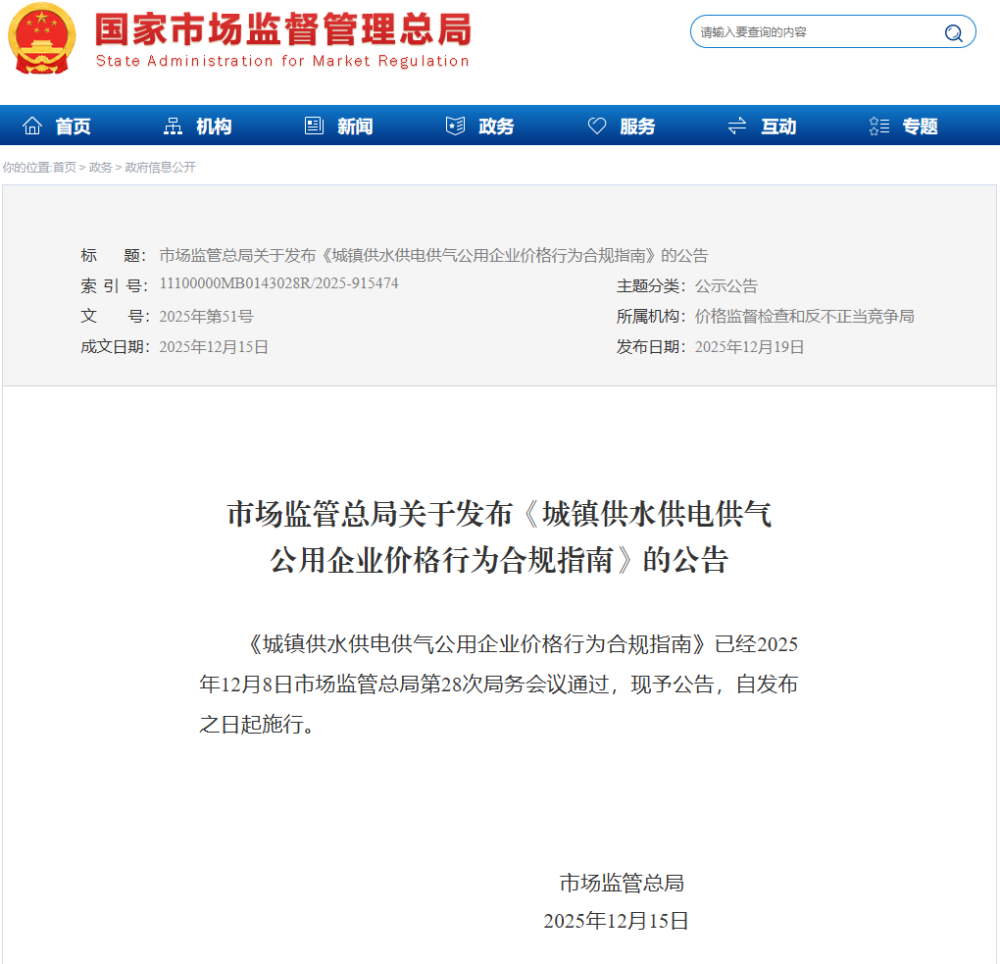Open the 机构 navigation menu item
Screen dimensions: 1000x964
[x=214, y=126]
